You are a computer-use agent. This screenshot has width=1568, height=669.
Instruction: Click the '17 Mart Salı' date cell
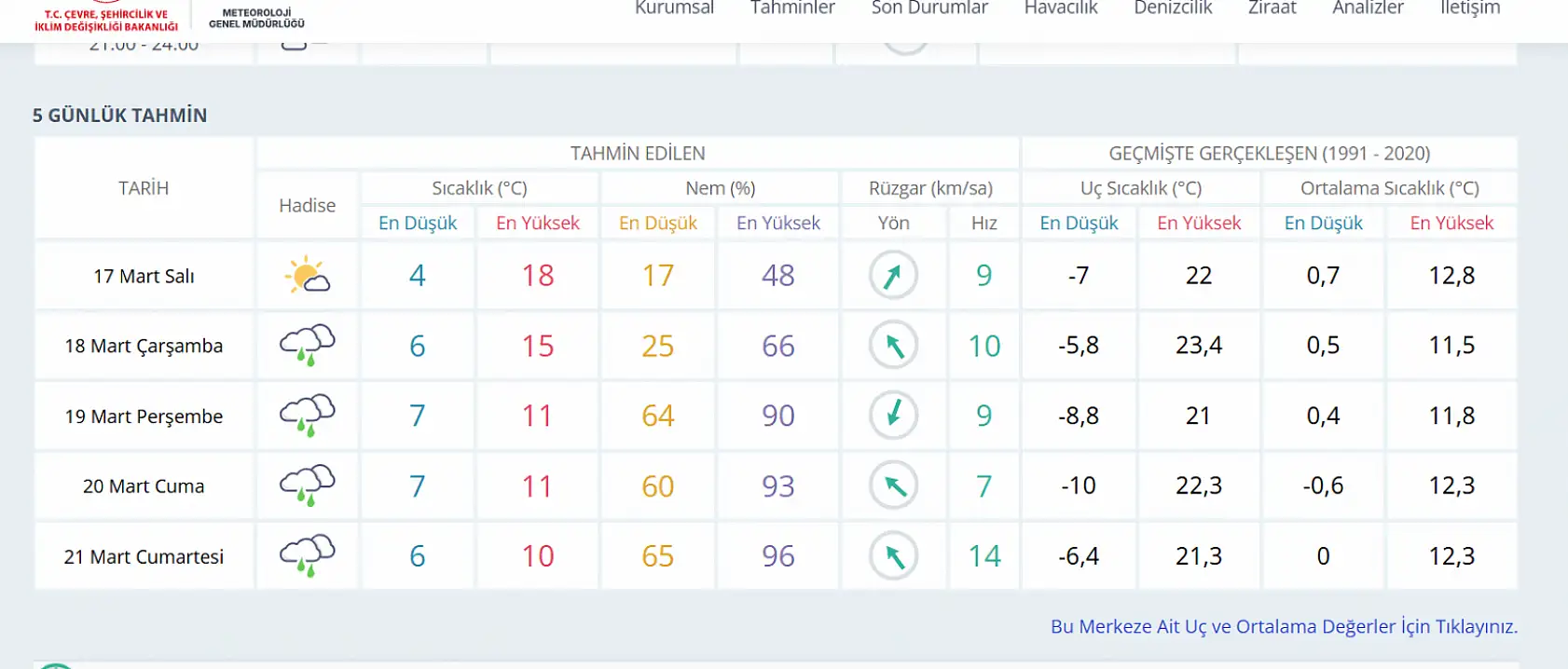pos(144,276)
